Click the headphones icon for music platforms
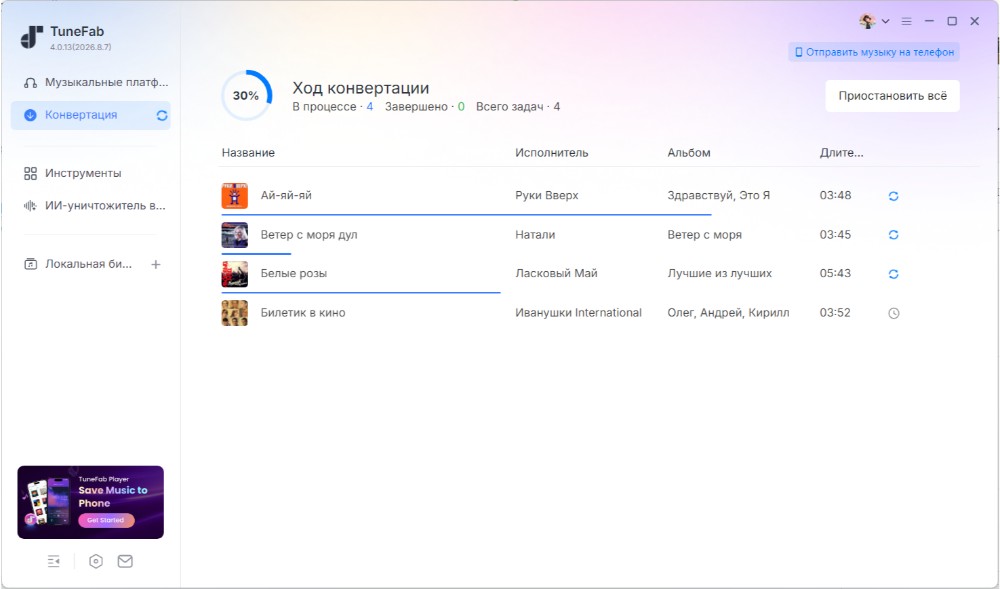Viewport: 1000px width, 589px height. click(30, 83)
